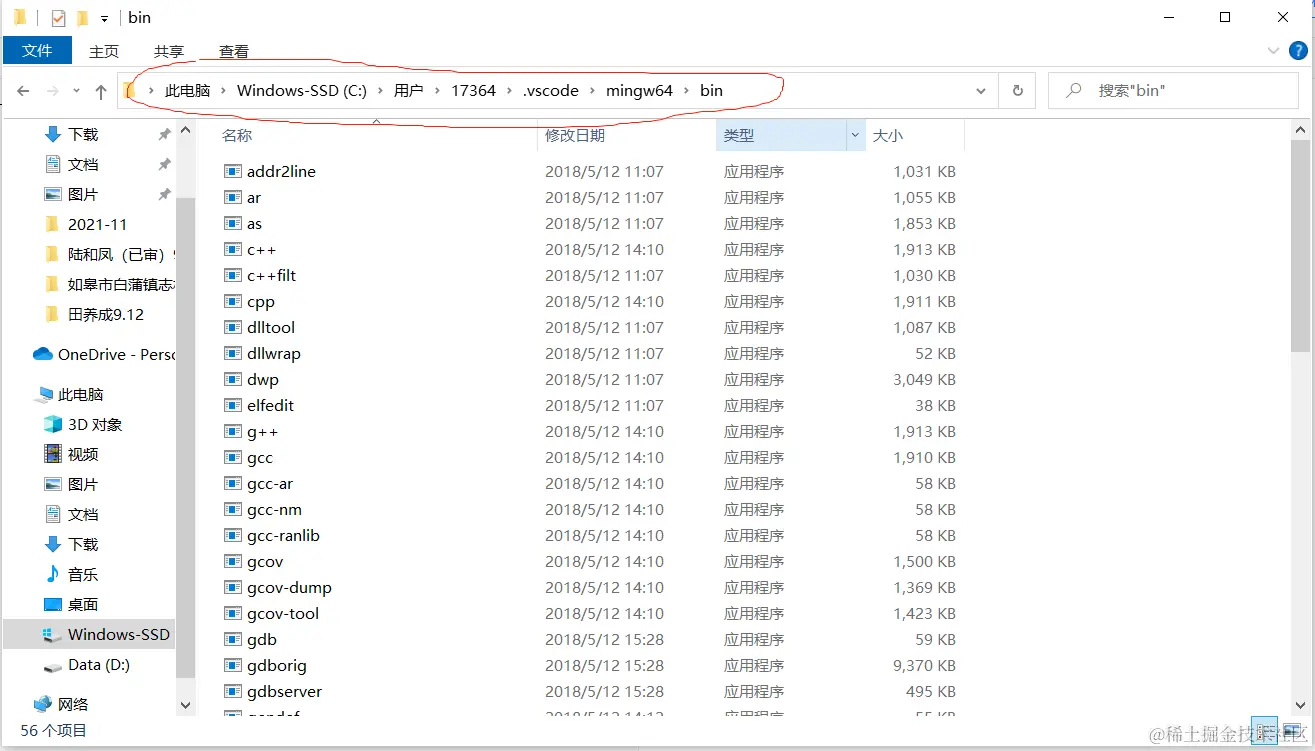This screenshot has height=751, width=1315.
Task: Open the 文件 menu
Action: 37,50
